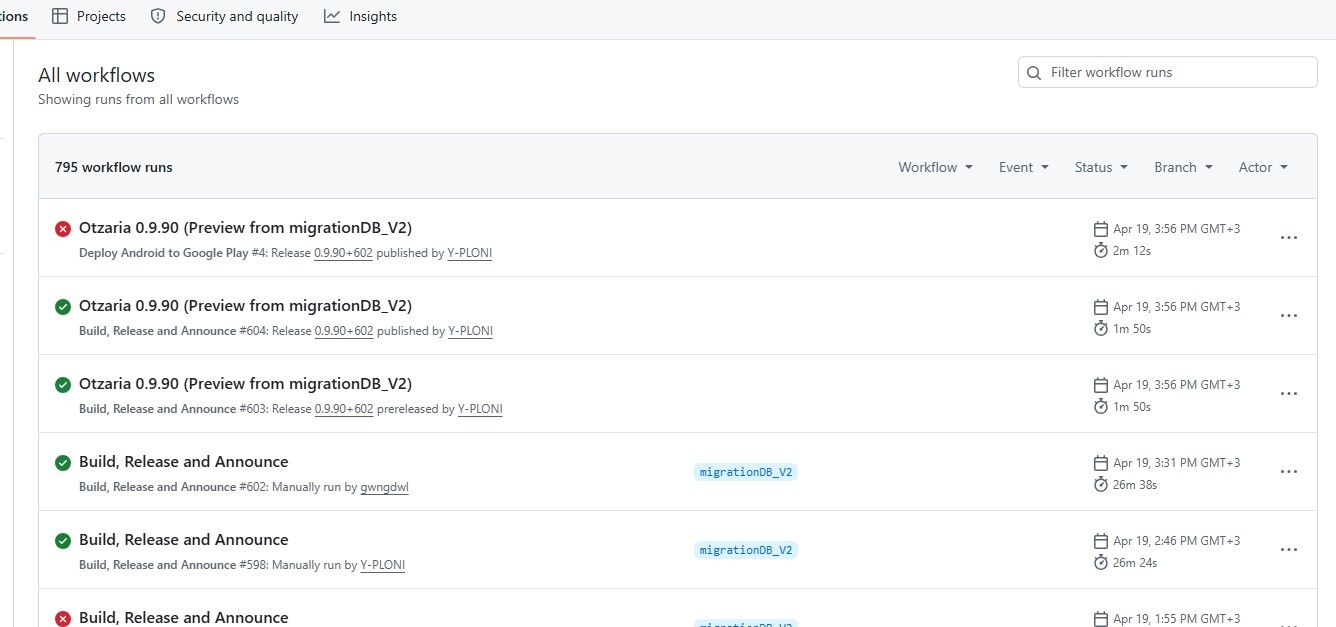This screenshot has width=1336, height=627.
Task: Open Otzaria 0.9.90 run for Deploy Android #4
Action: 245,227
